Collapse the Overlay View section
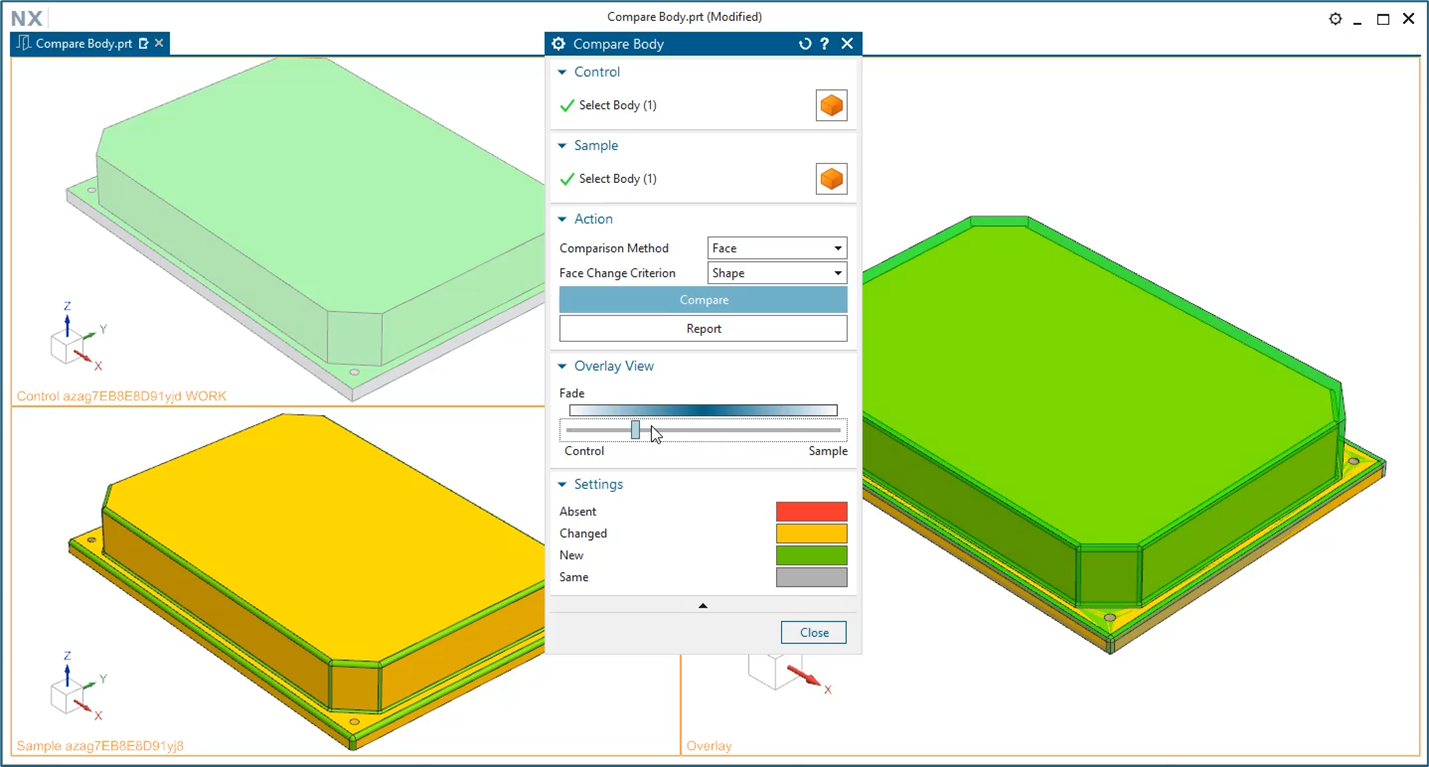Image resolution: width=1429 pixels, height=767 pixels. tap(562, 366)
